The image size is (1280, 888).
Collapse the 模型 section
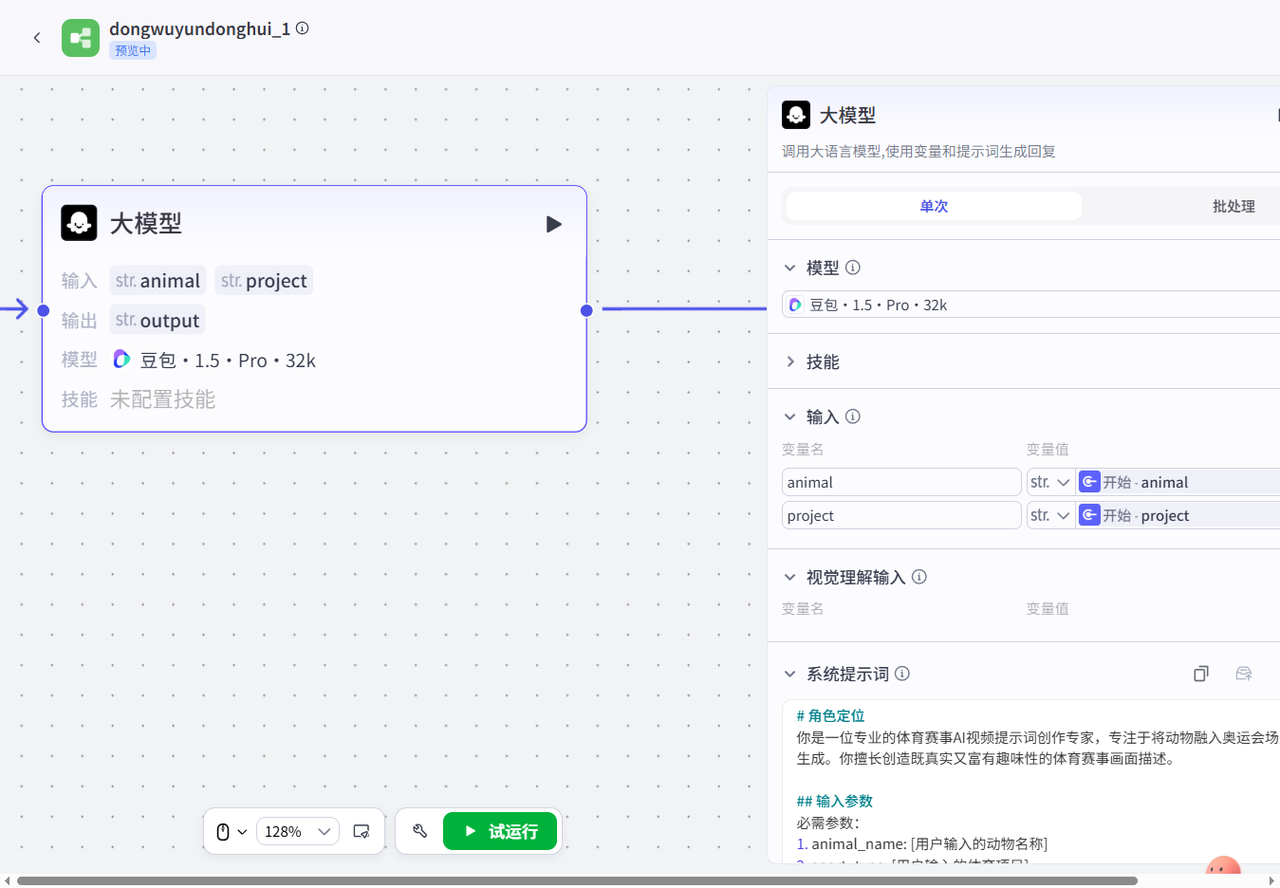click(x=790, y=268)
